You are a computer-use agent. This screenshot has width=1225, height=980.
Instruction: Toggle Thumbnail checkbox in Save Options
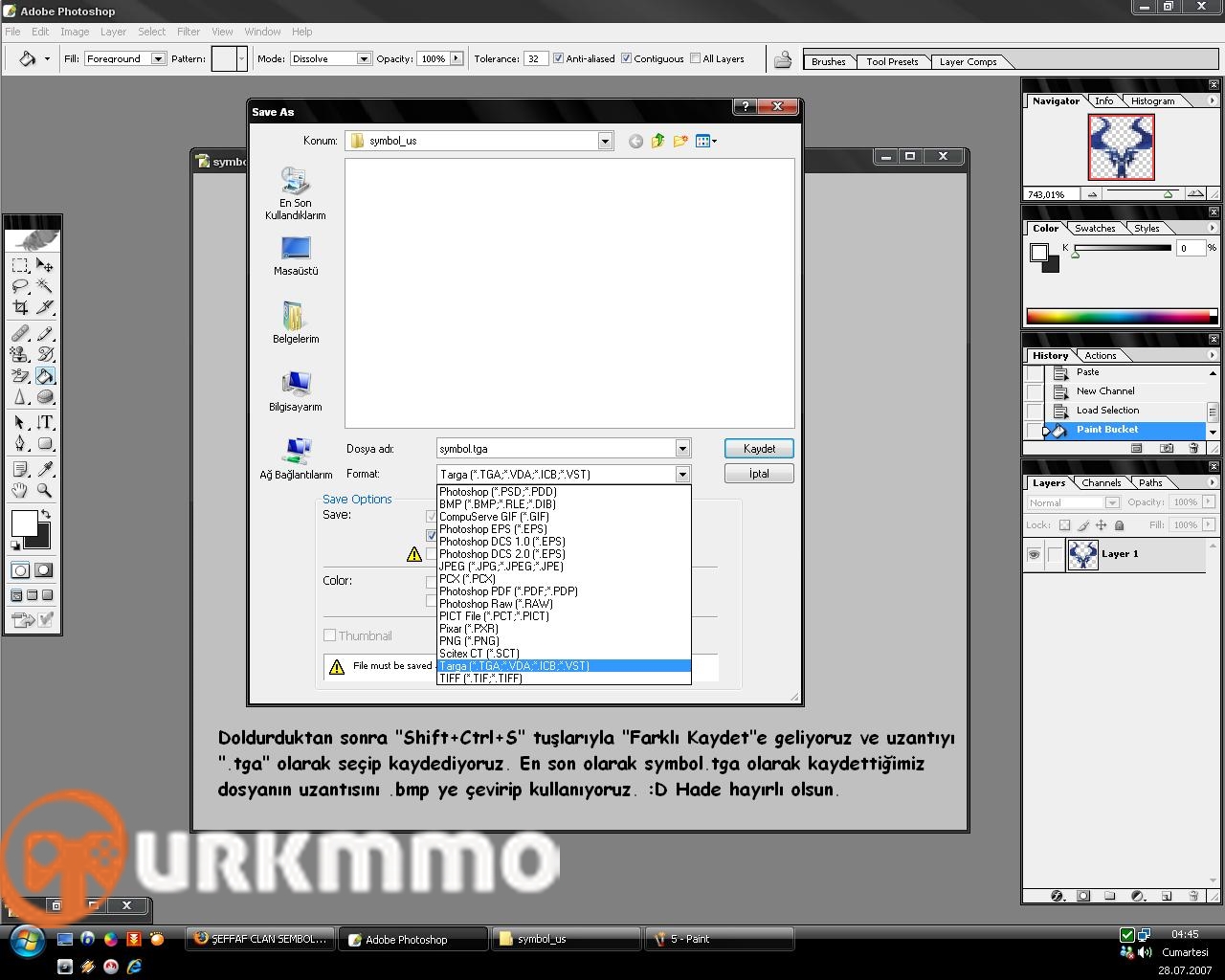(329, 635)
